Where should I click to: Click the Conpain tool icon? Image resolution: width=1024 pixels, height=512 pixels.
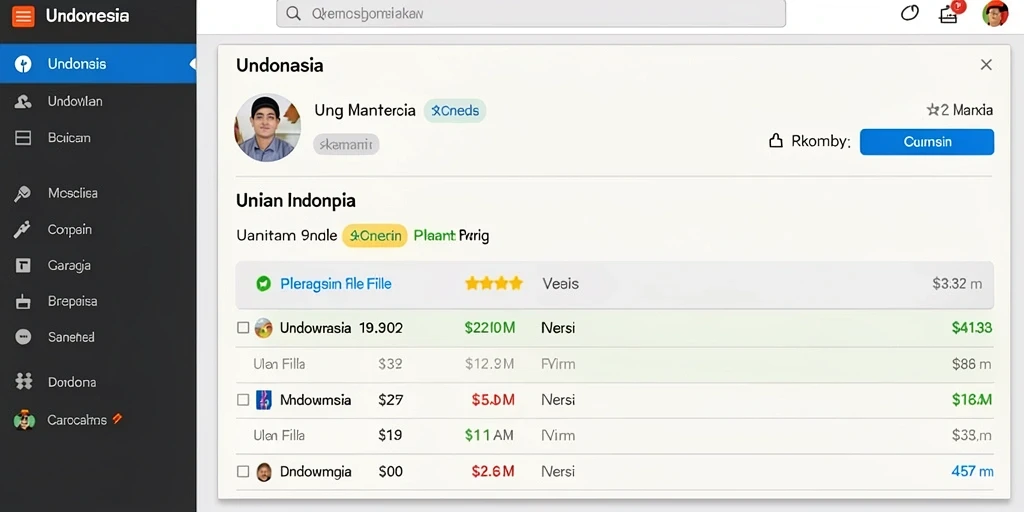click(23, 230)
